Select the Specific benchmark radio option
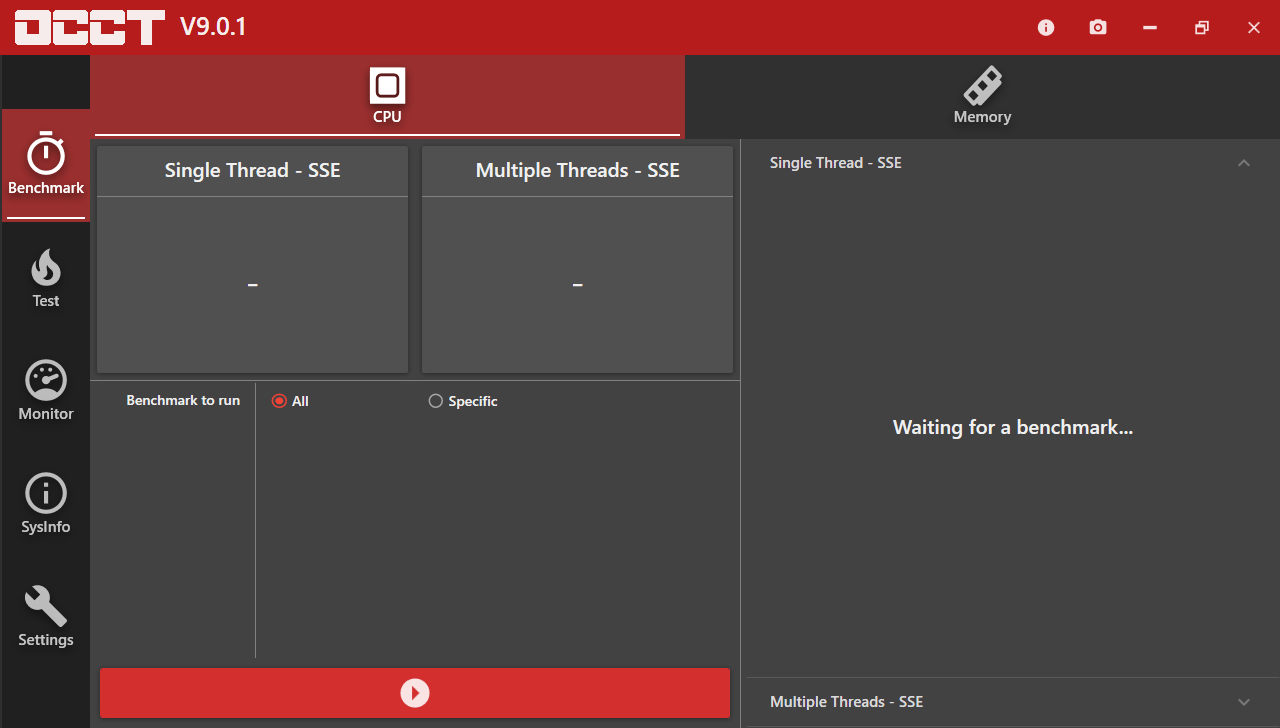This screenshot has width=1280, height=728. click(463, 401)
